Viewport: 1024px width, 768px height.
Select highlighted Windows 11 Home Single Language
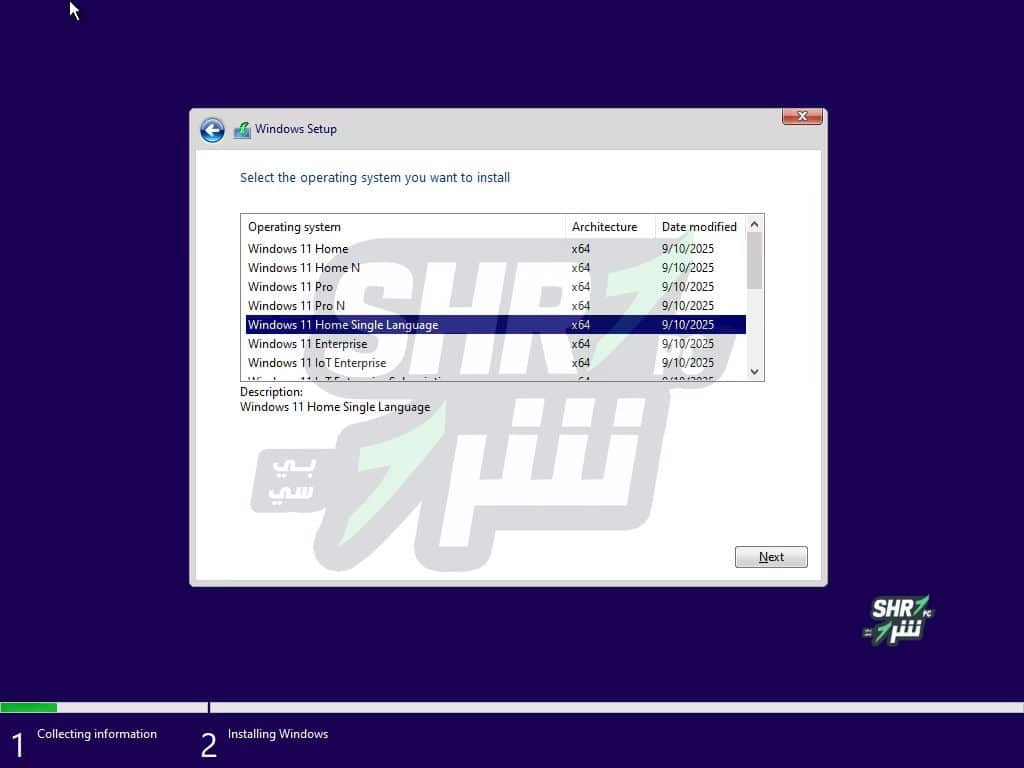click(343, 325)
